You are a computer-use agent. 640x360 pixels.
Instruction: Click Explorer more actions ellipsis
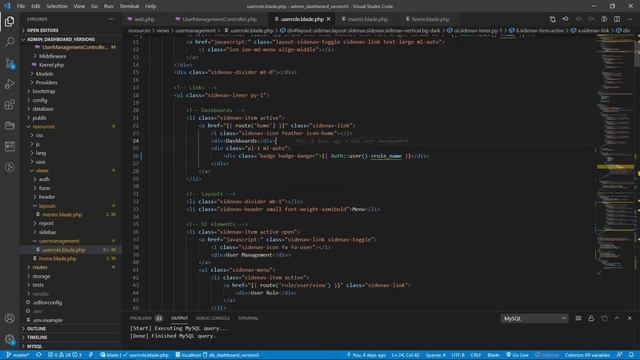pos(111,19)
